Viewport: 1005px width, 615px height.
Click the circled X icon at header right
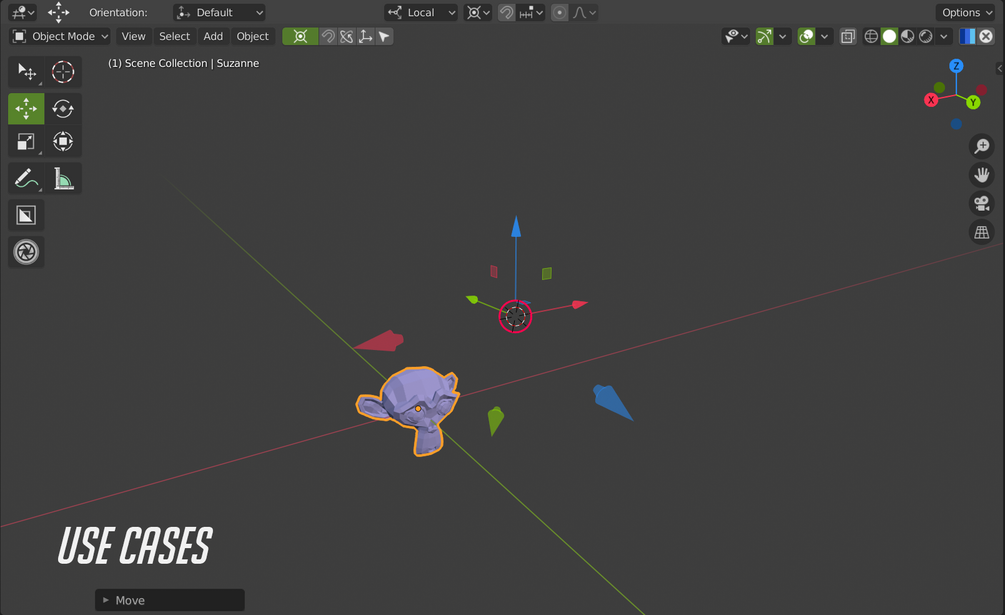coord(986,37)
